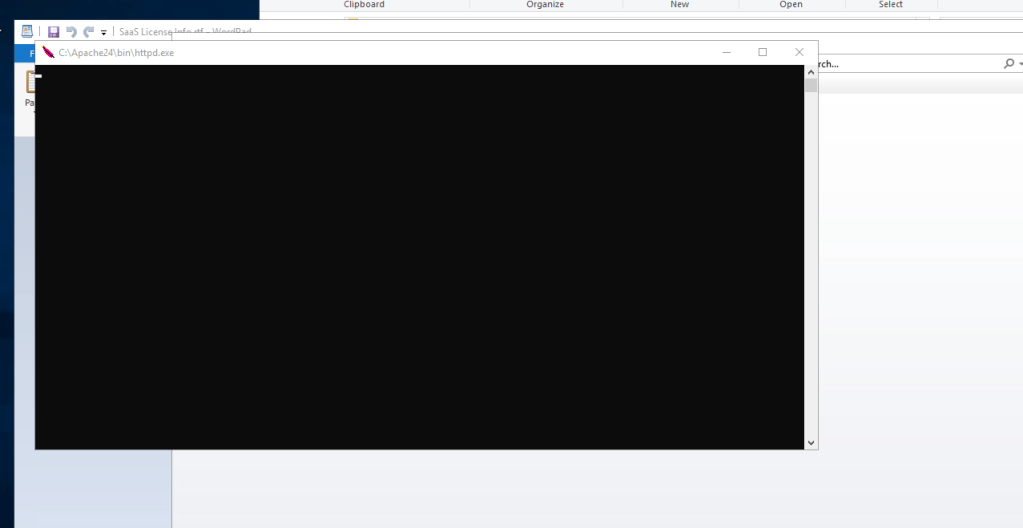Click the Apache feather icon in console title bar

point(47,52)
